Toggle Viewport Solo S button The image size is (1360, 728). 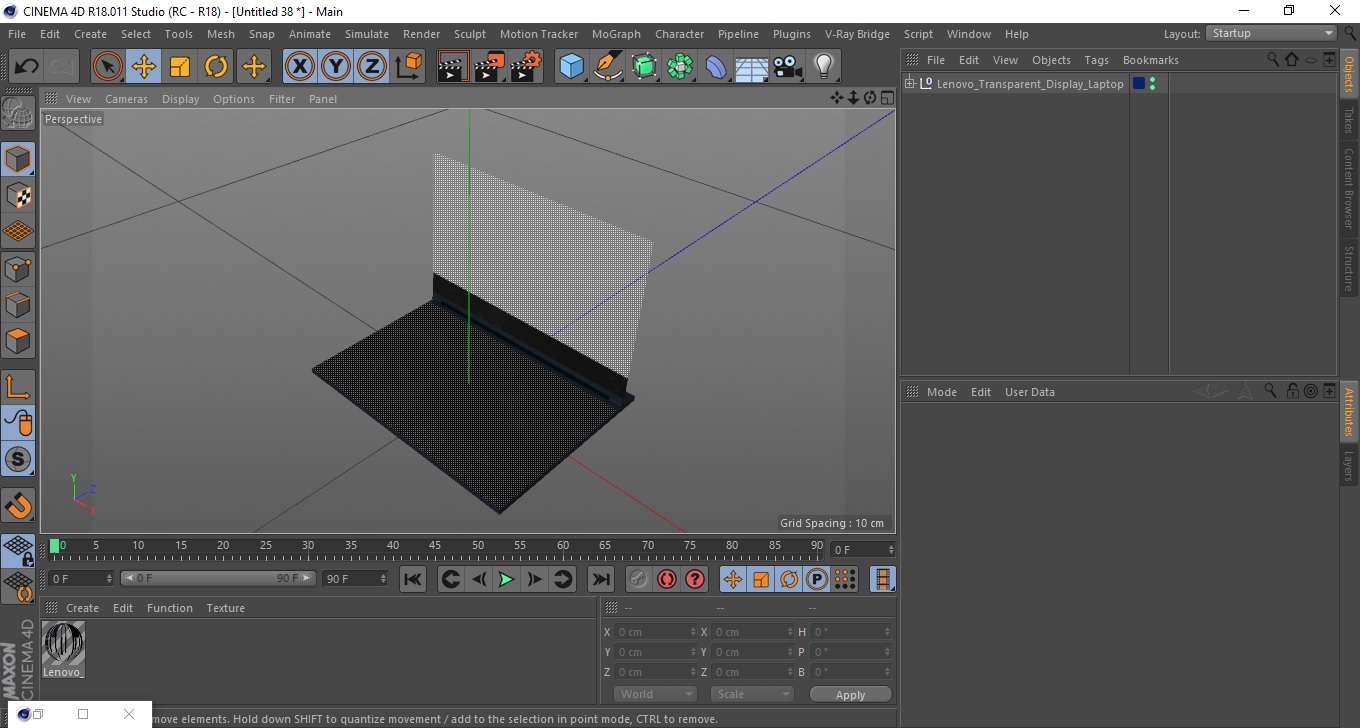click(x=18, y=459)
